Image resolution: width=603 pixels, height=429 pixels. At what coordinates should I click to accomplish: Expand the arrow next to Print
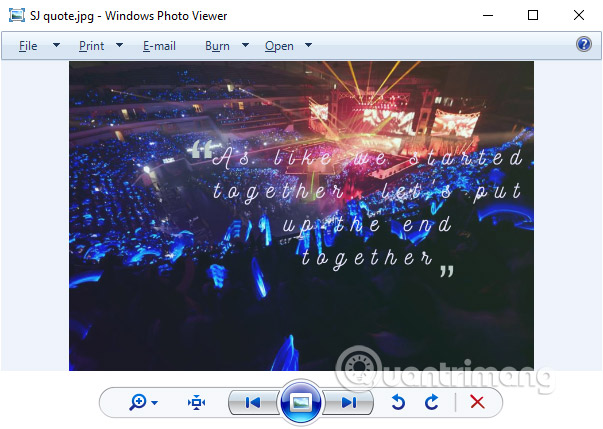click(119, 46)
